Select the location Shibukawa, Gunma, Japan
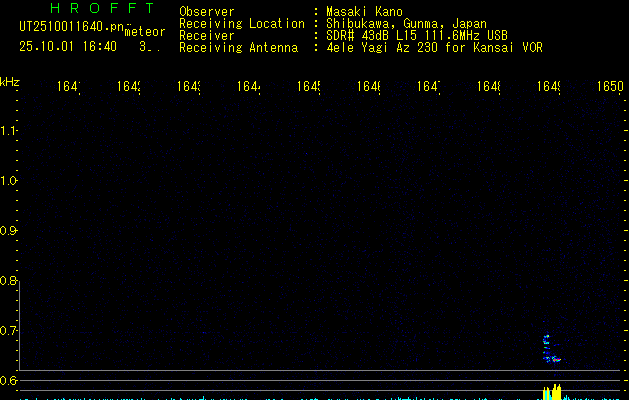This screenshot has width=629, height=400. [406, 24]
